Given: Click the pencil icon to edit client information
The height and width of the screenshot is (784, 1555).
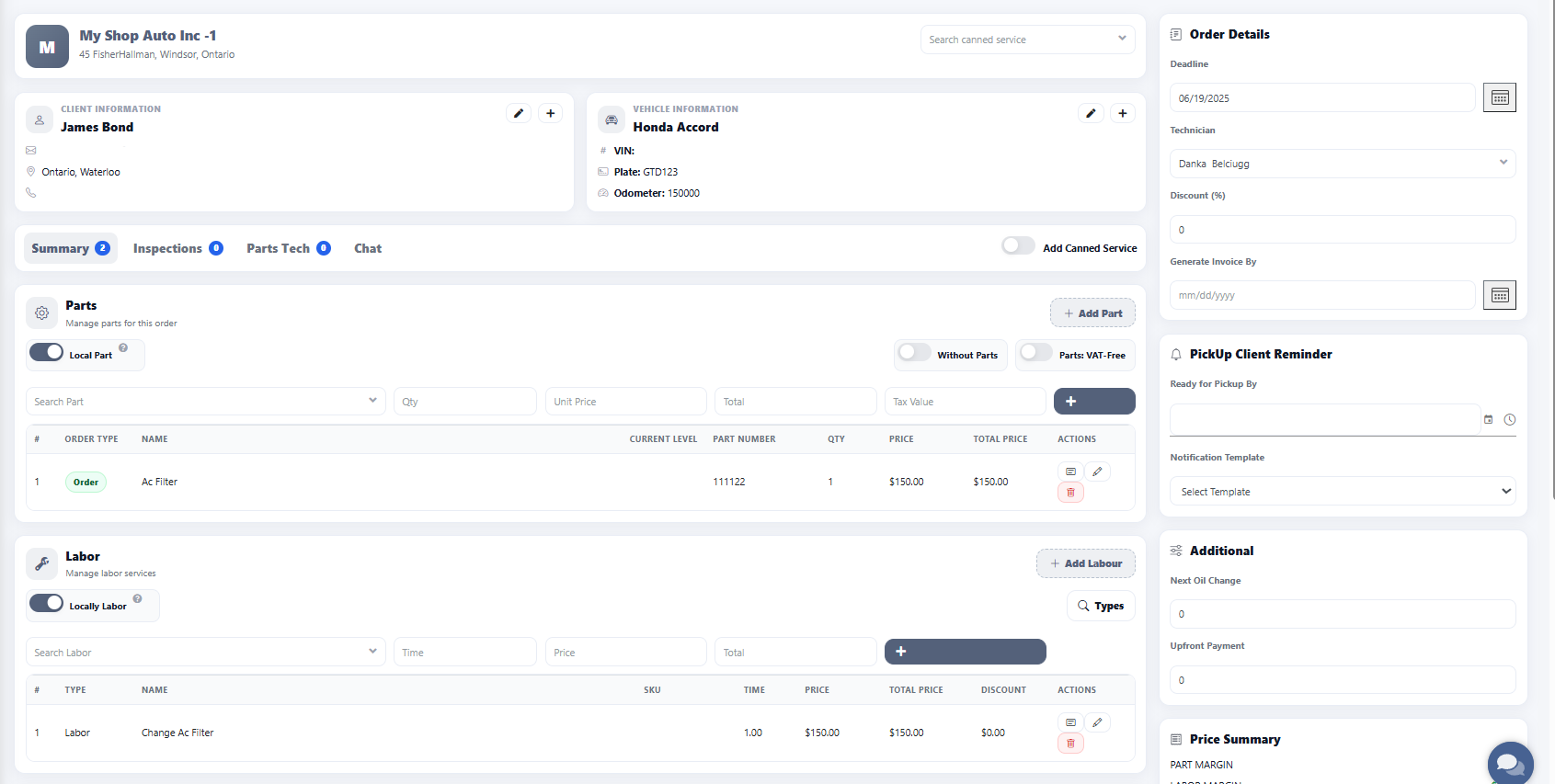Looking at the screenshot, I should click(x=519, y=113).
